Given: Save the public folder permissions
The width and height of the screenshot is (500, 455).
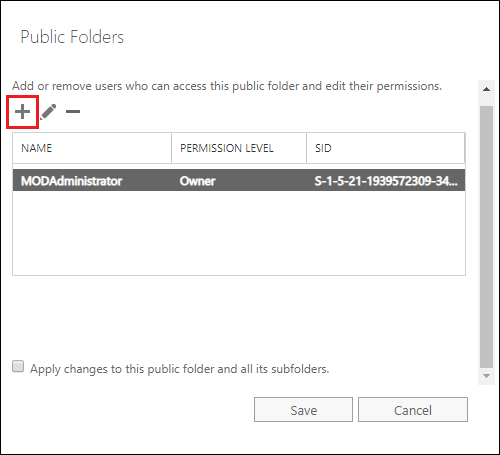Looking at the screenshot, I should (303, 410).
